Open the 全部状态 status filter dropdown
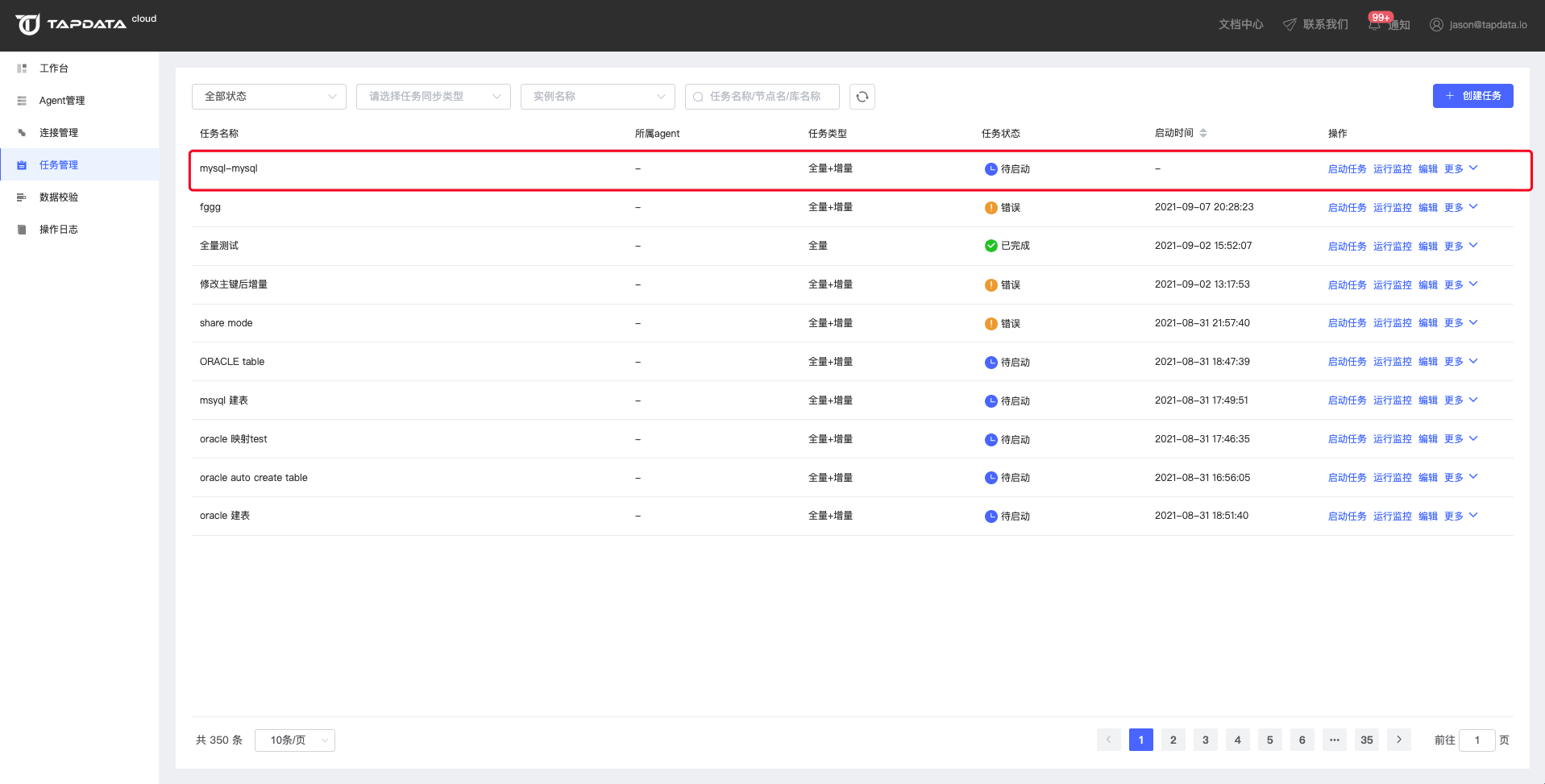Image resolution: width=1545 pixels, height=784 pixels. click(268, 97)
